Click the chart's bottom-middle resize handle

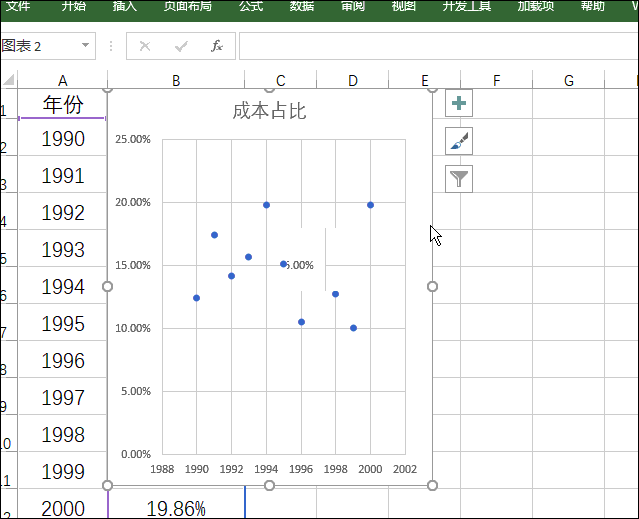(269, 486)
